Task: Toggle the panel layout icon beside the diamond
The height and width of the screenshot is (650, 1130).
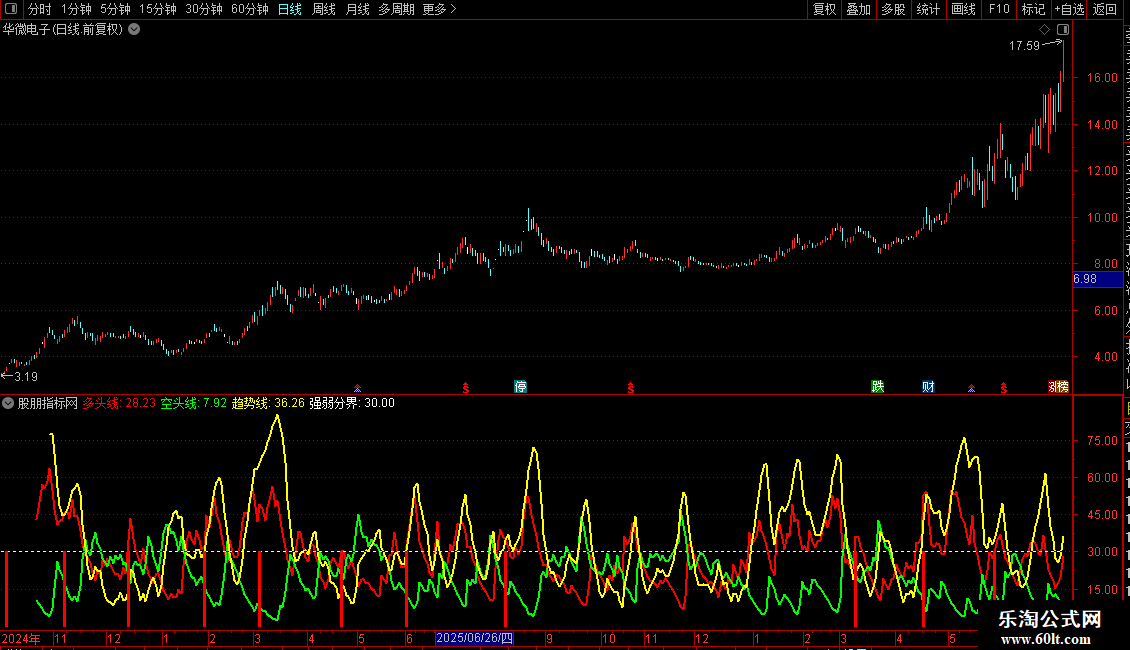Action: click(1063, 30)
